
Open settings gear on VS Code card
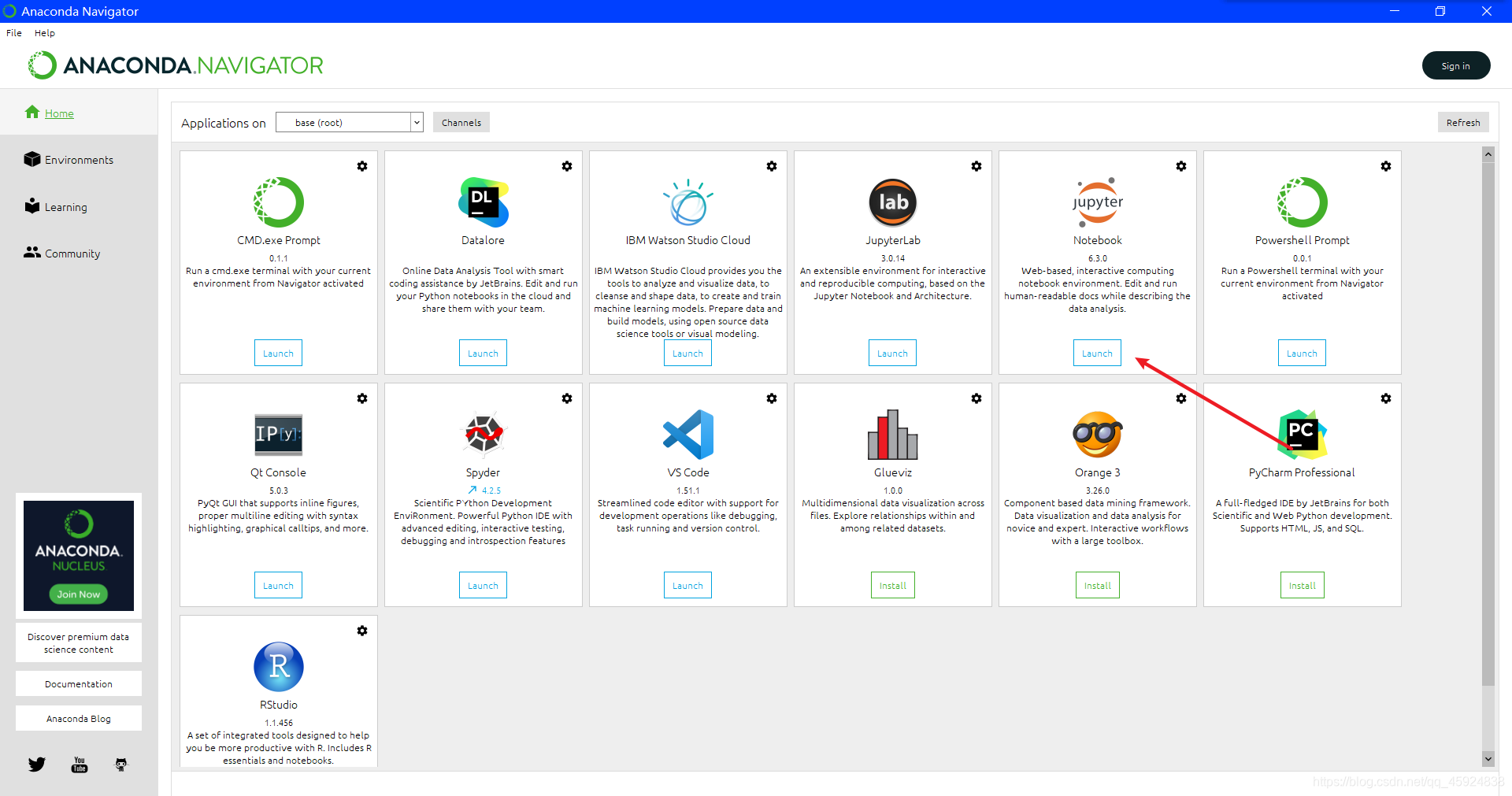coord(772,398)
